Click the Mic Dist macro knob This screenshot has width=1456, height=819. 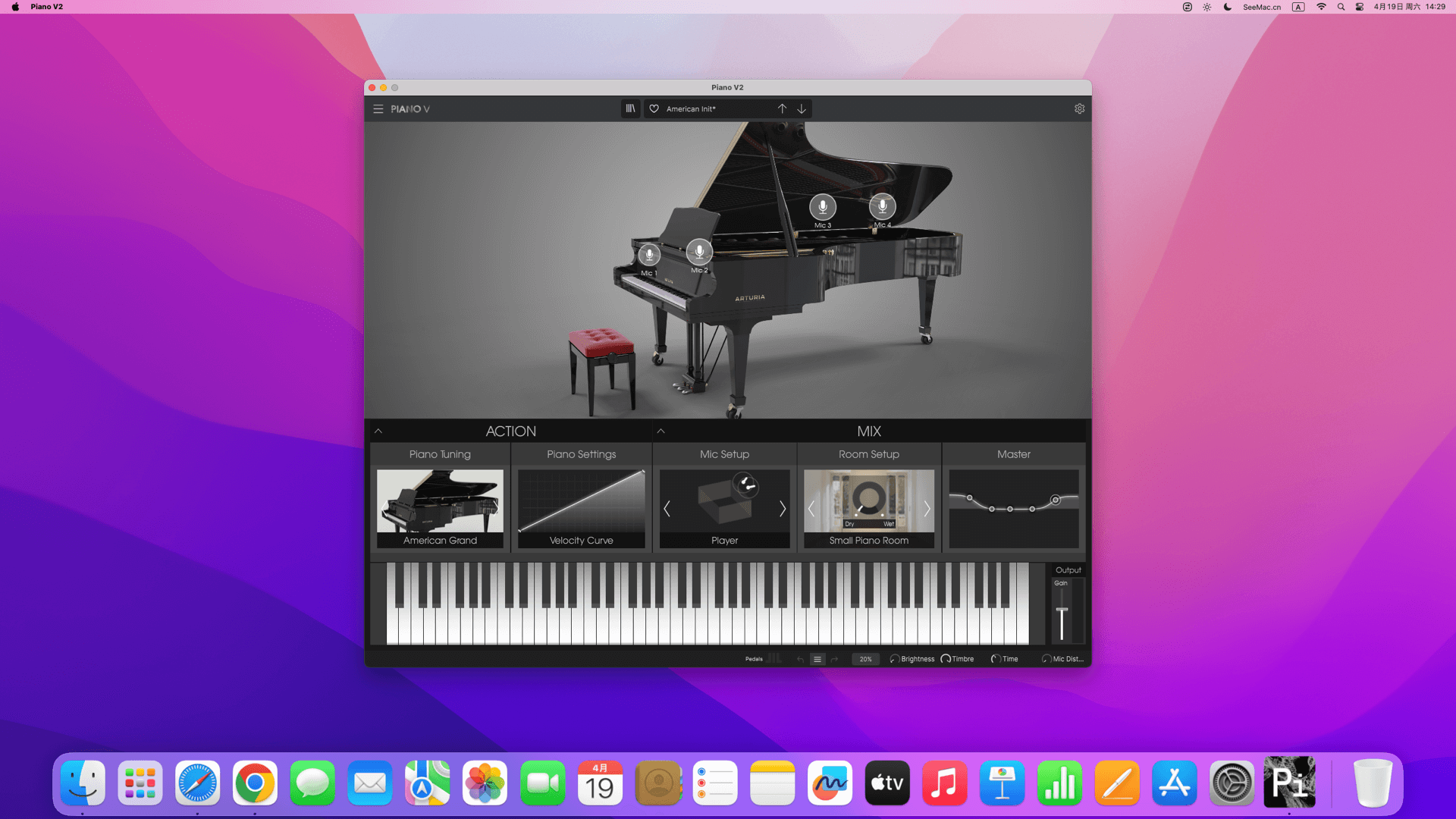pos(1046,659)
